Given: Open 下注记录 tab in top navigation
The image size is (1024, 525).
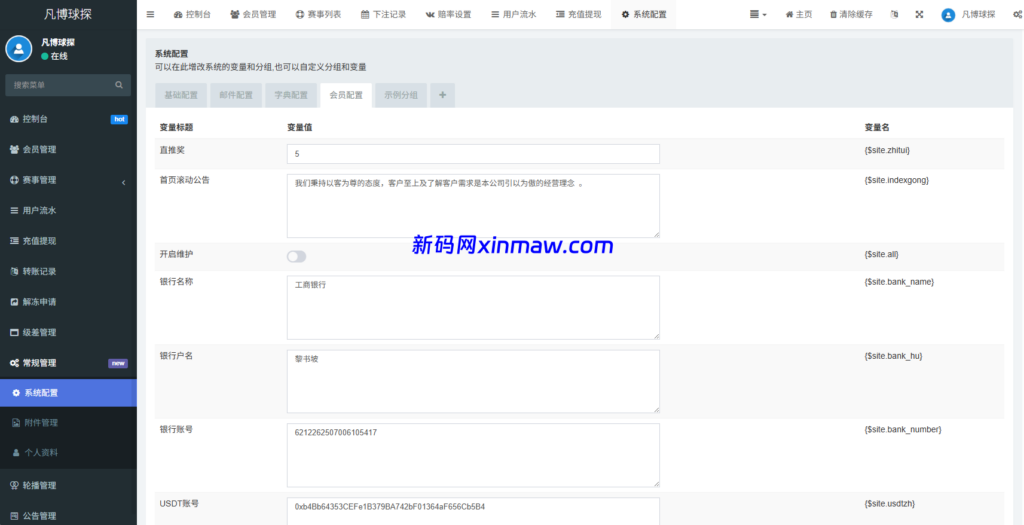Looking at the screenshot, I should (x=383, y=14).
